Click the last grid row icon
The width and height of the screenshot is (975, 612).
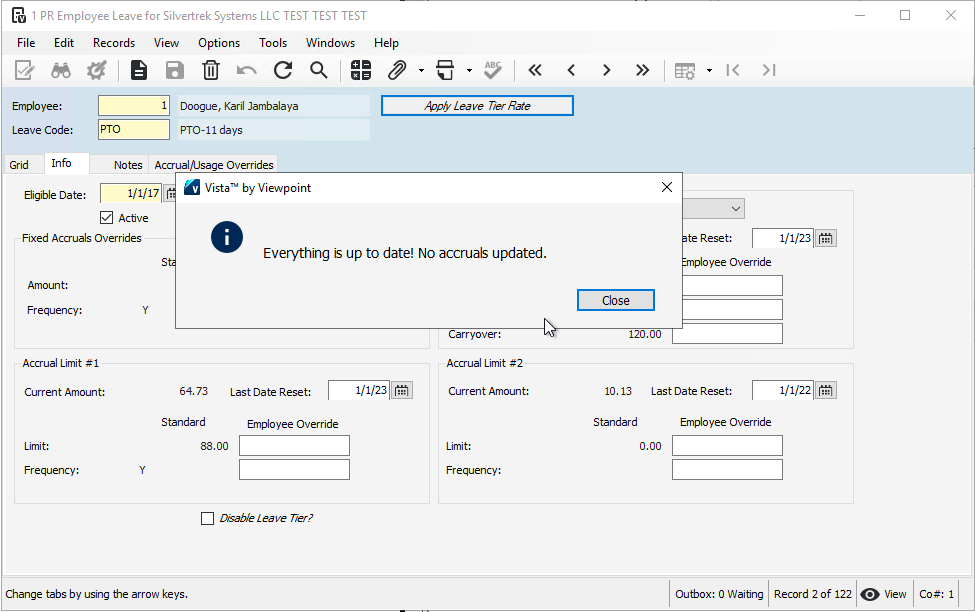coord(769,70)
